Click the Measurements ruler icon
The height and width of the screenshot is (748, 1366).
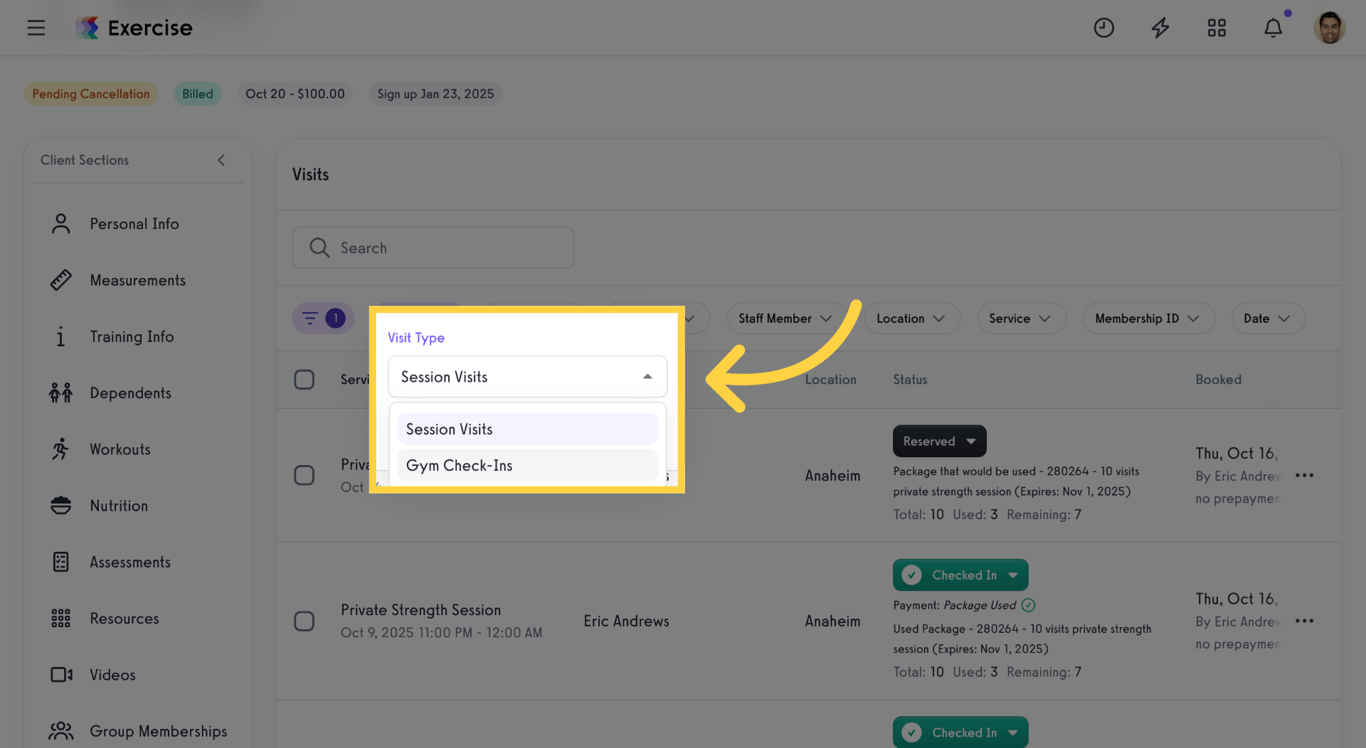(x=61, y=280)
